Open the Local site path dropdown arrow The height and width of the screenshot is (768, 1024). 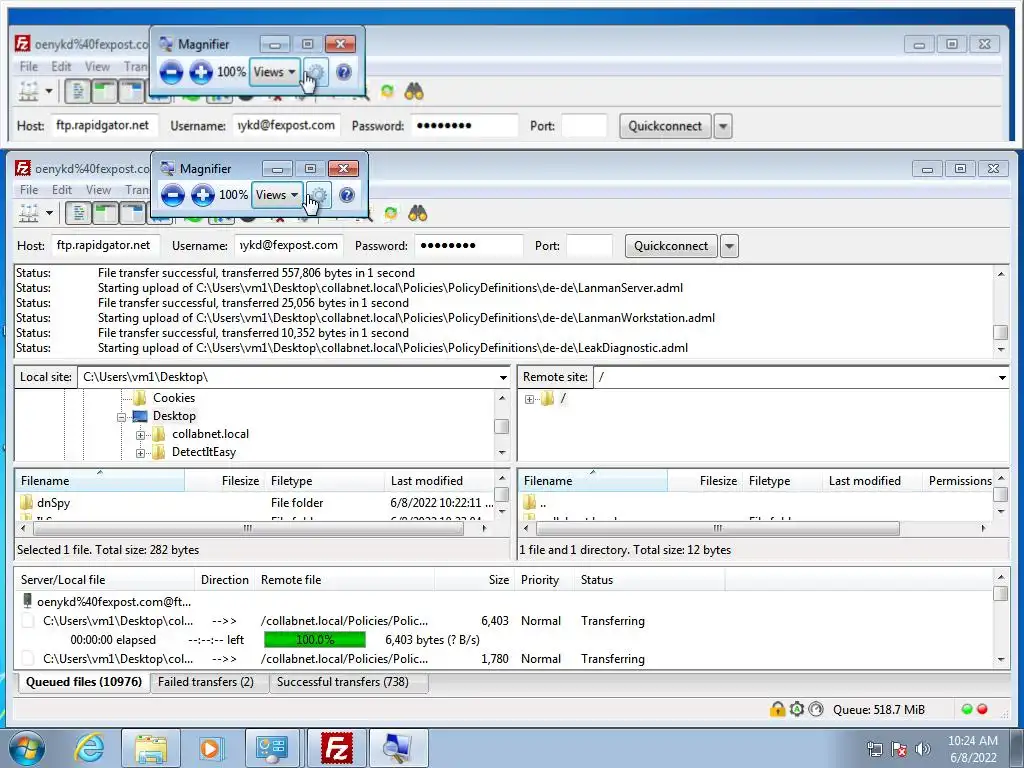click(x=503, y=377)
